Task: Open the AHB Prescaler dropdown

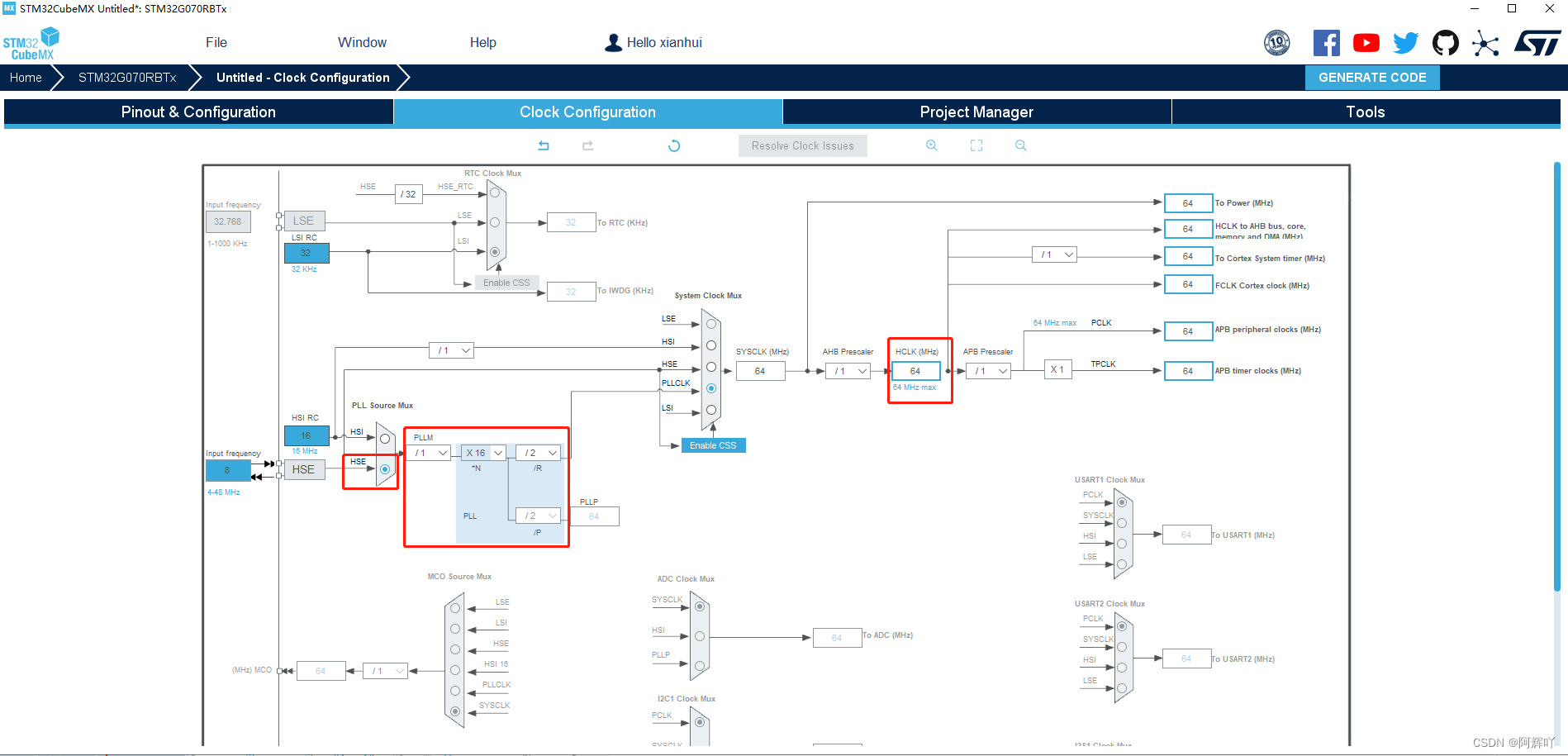Action: coord(848,371)
